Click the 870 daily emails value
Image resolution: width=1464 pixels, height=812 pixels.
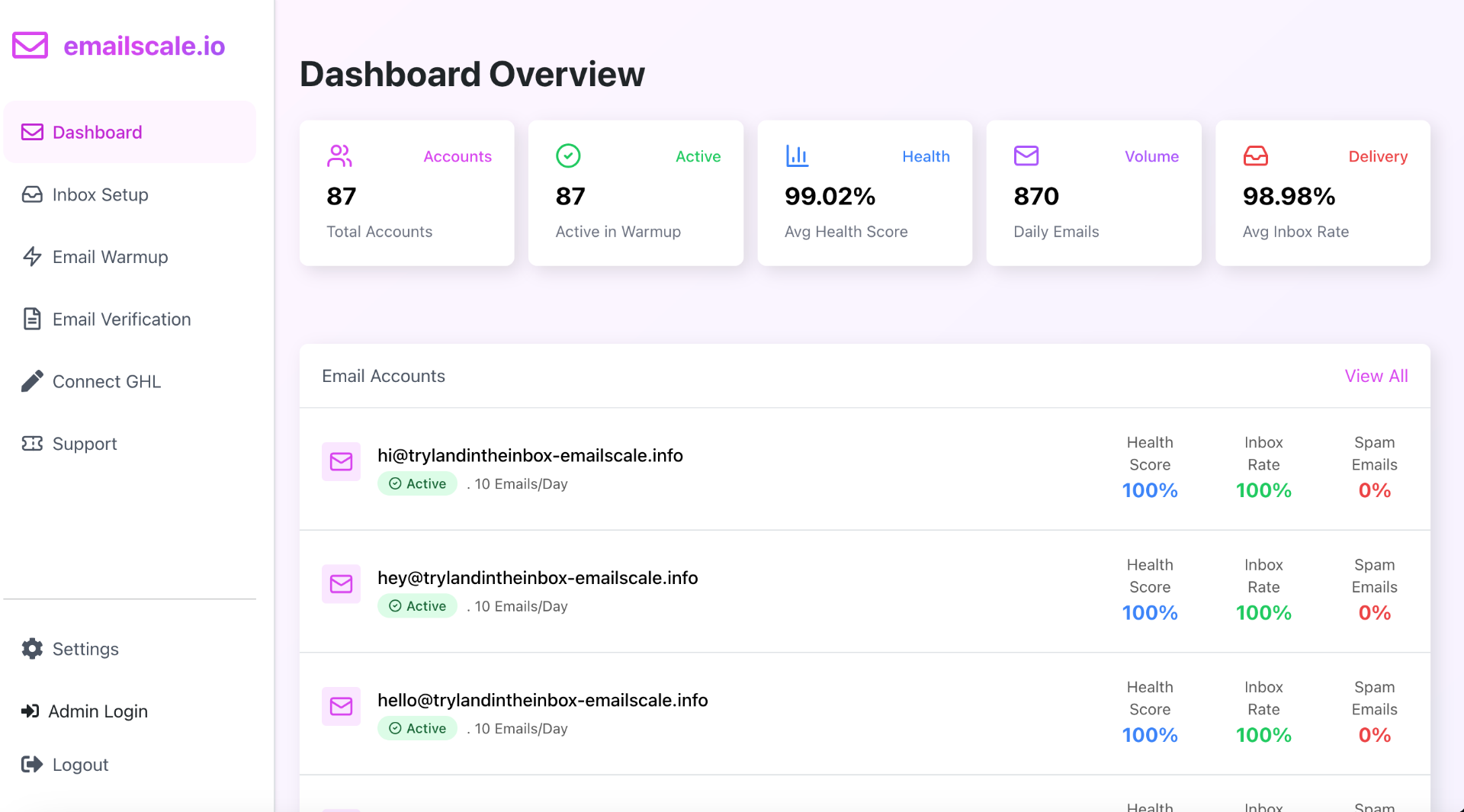[1036, 196]
